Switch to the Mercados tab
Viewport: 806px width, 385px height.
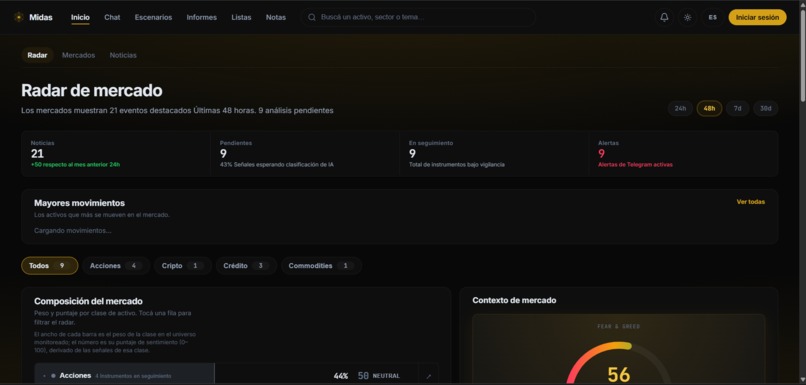click(x=79, y=55)
